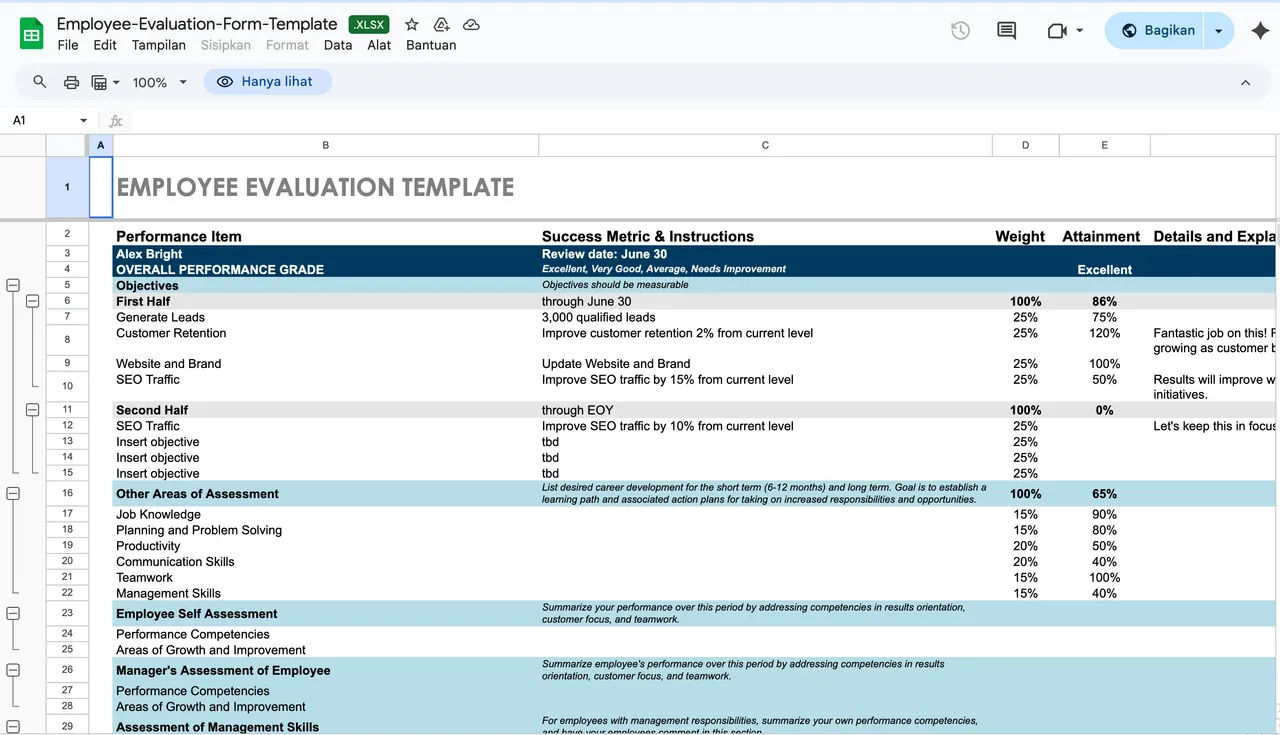Screen dimensions: 1280x735
Task: Click the 3,000 qualified leads cell
Action: (765, 317)
